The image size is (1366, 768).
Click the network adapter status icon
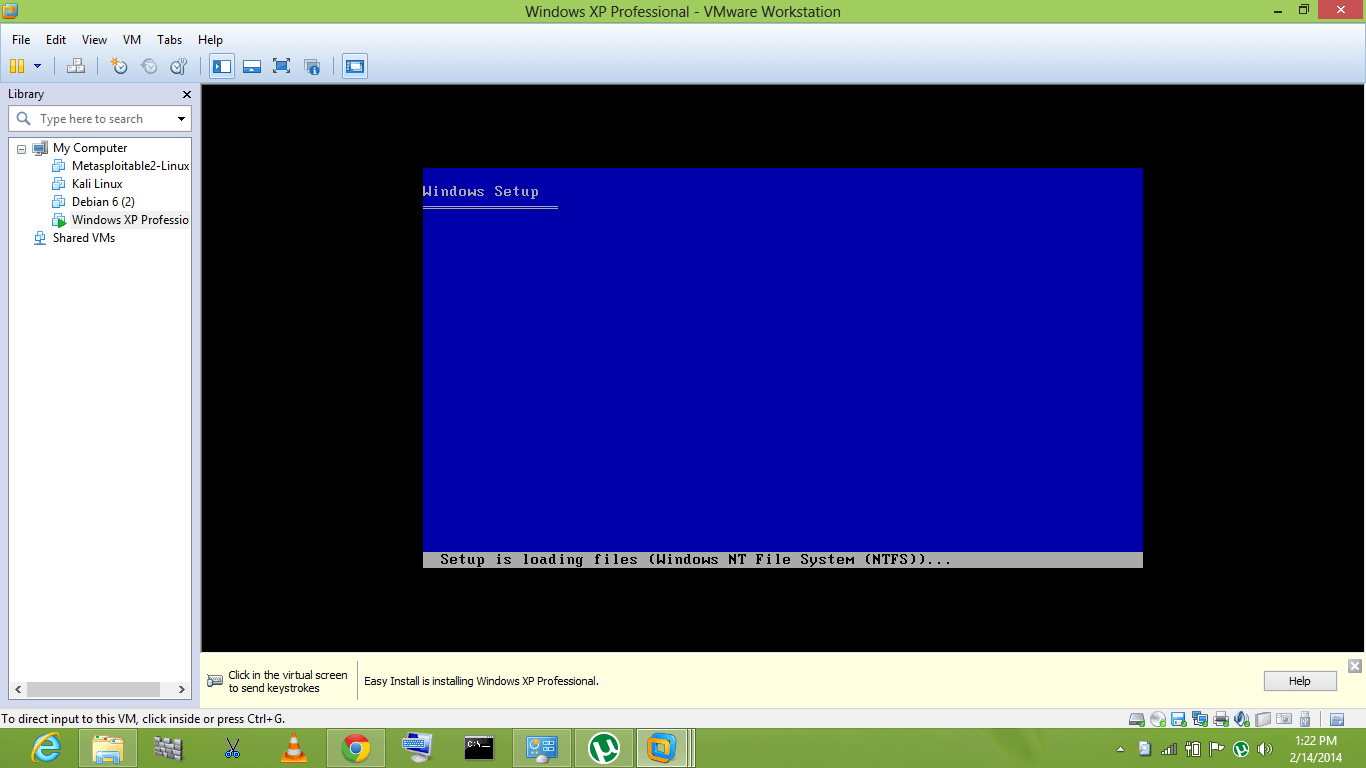(1200, 719)
